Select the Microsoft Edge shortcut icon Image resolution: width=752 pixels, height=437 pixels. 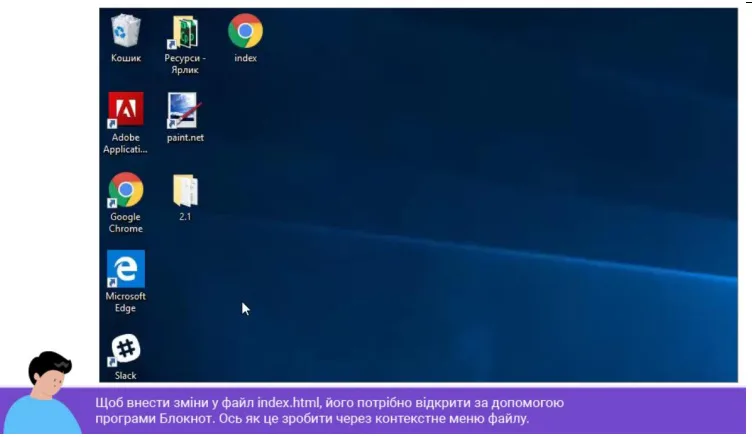[x=125, y=269]
